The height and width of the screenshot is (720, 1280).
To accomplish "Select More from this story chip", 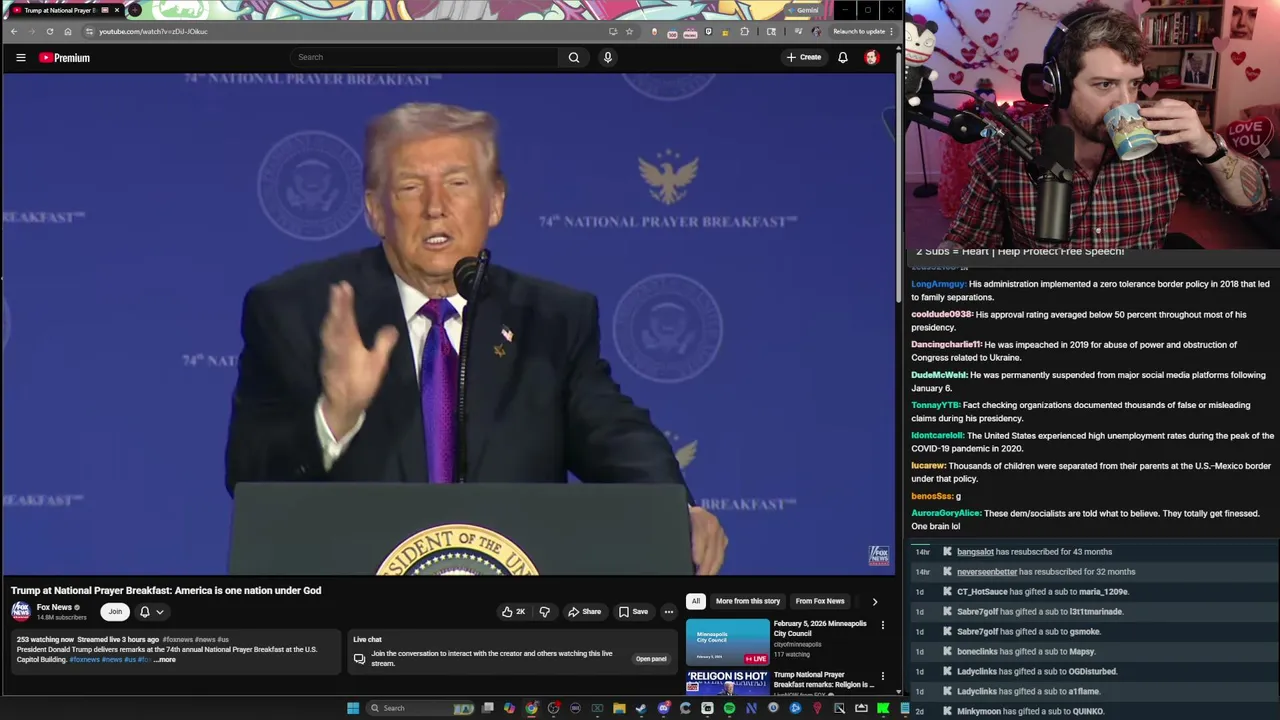I will point(748,601).
